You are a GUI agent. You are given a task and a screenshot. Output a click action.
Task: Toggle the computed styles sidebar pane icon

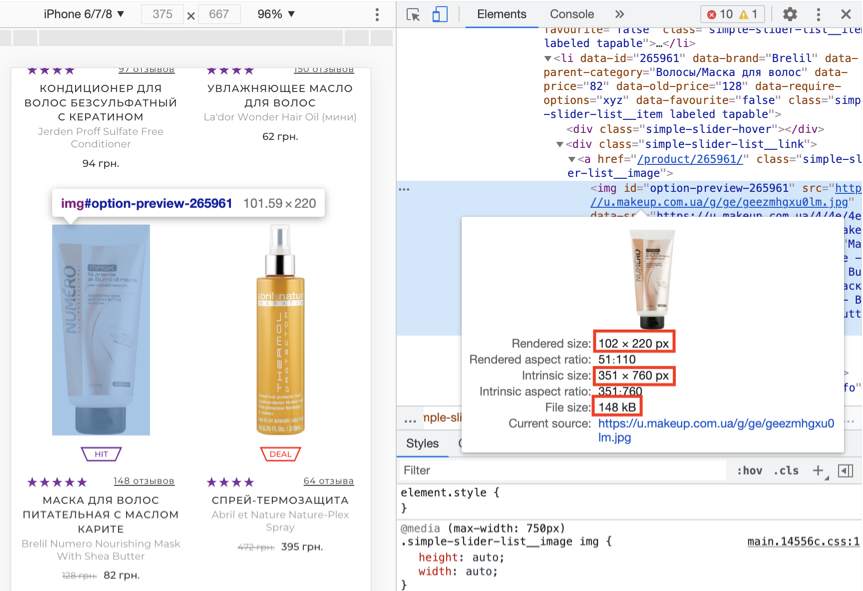(x=845, y=470)
